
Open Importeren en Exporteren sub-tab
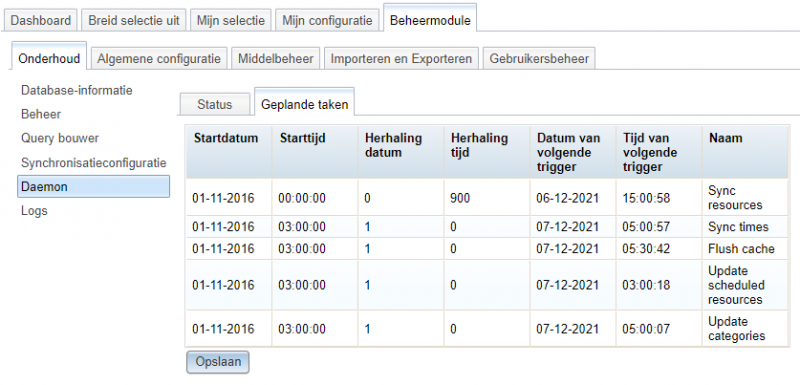(x=401, y=59)
